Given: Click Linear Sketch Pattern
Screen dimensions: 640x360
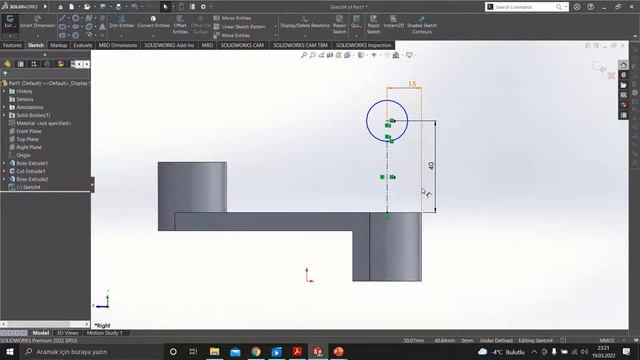Looking at the screenshot, I should (x=239, y=27).
